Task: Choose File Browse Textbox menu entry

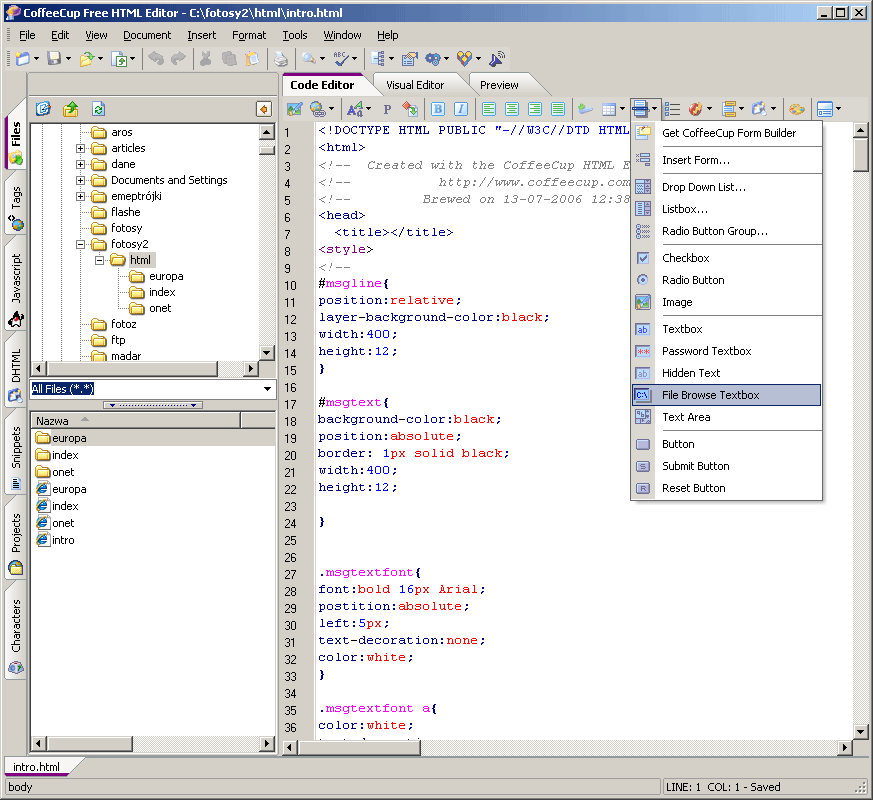Action: pos(727,395)
